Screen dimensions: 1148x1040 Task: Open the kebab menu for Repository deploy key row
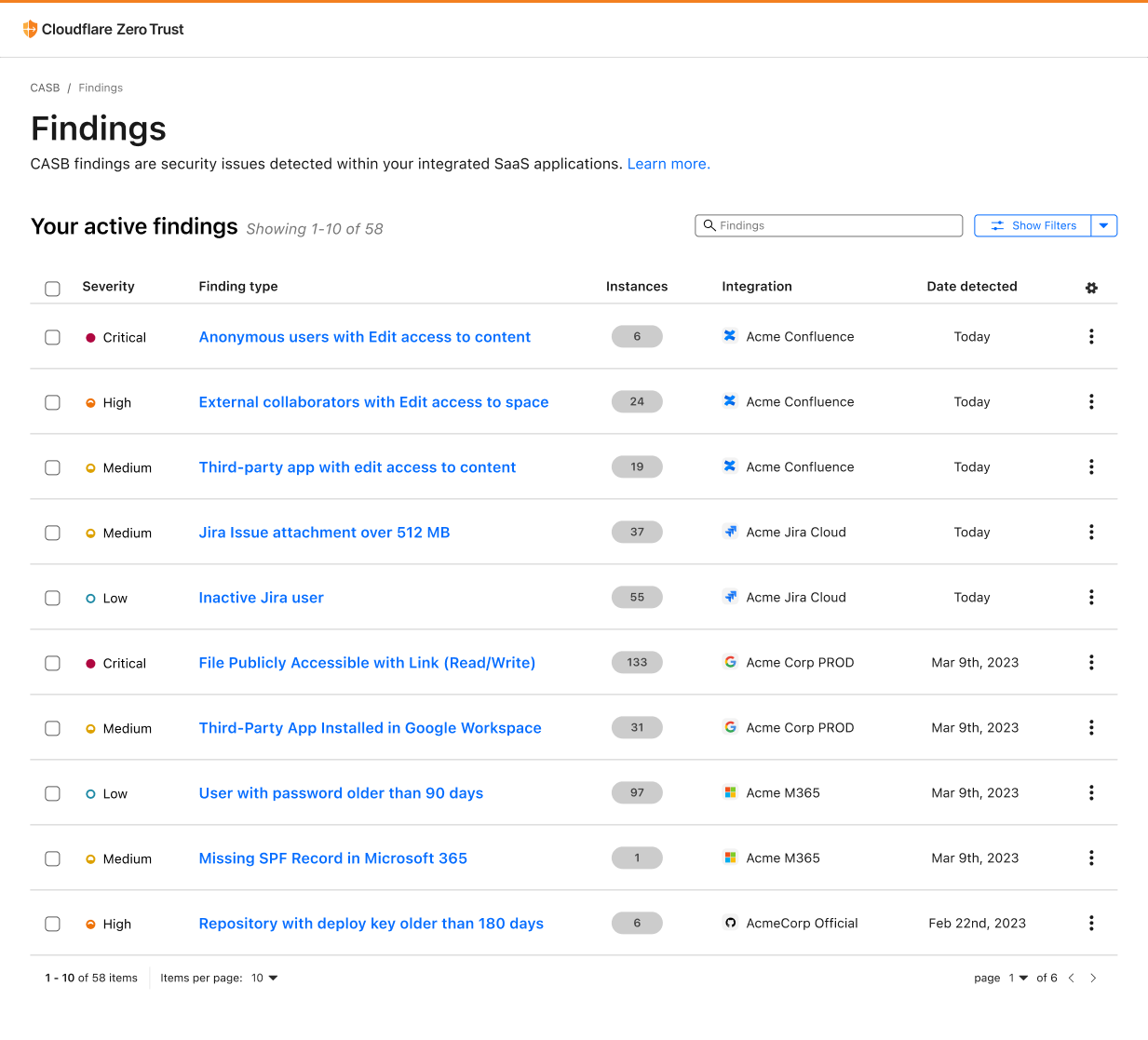click(1091, 923)
